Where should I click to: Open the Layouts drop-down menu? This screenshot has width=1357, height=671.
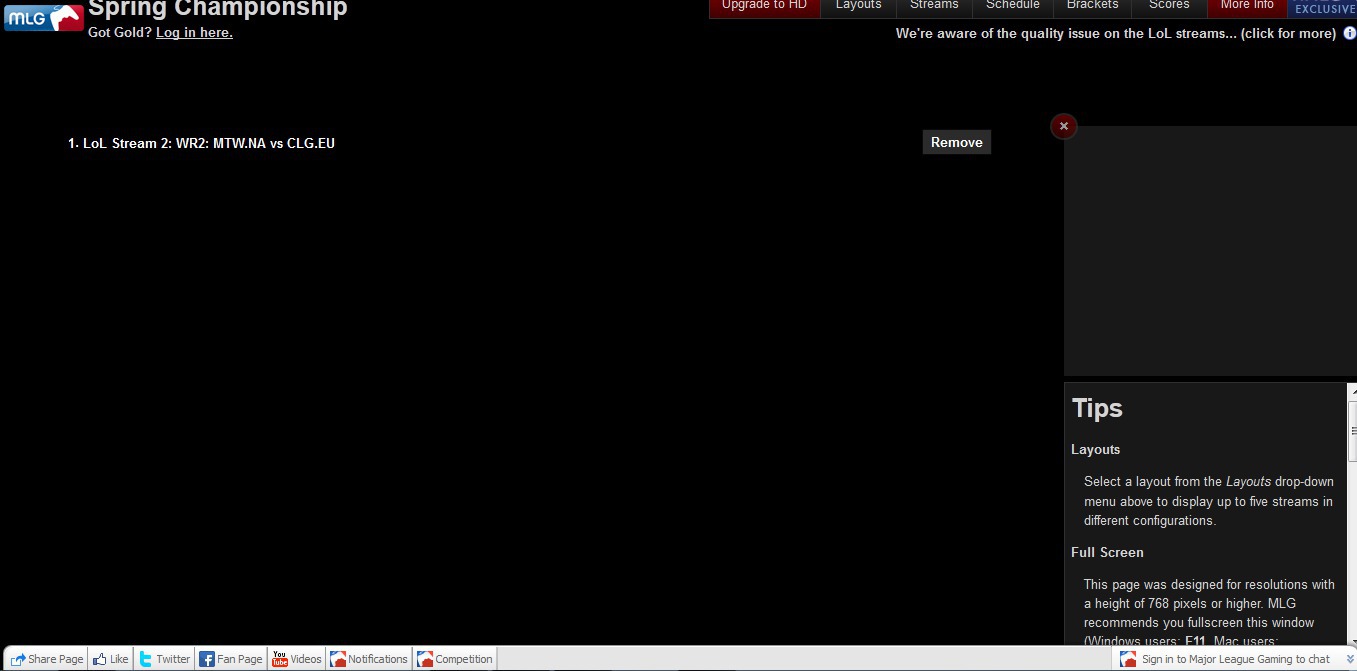tap(858, 8)
